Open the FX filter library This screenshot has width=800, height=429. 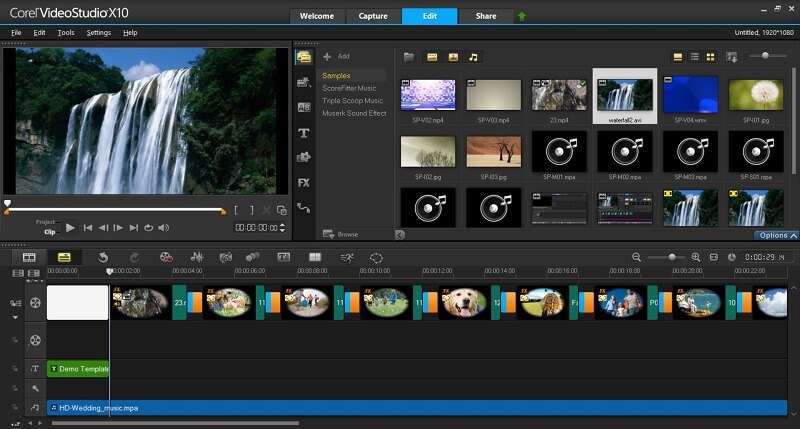pos(304,183)
